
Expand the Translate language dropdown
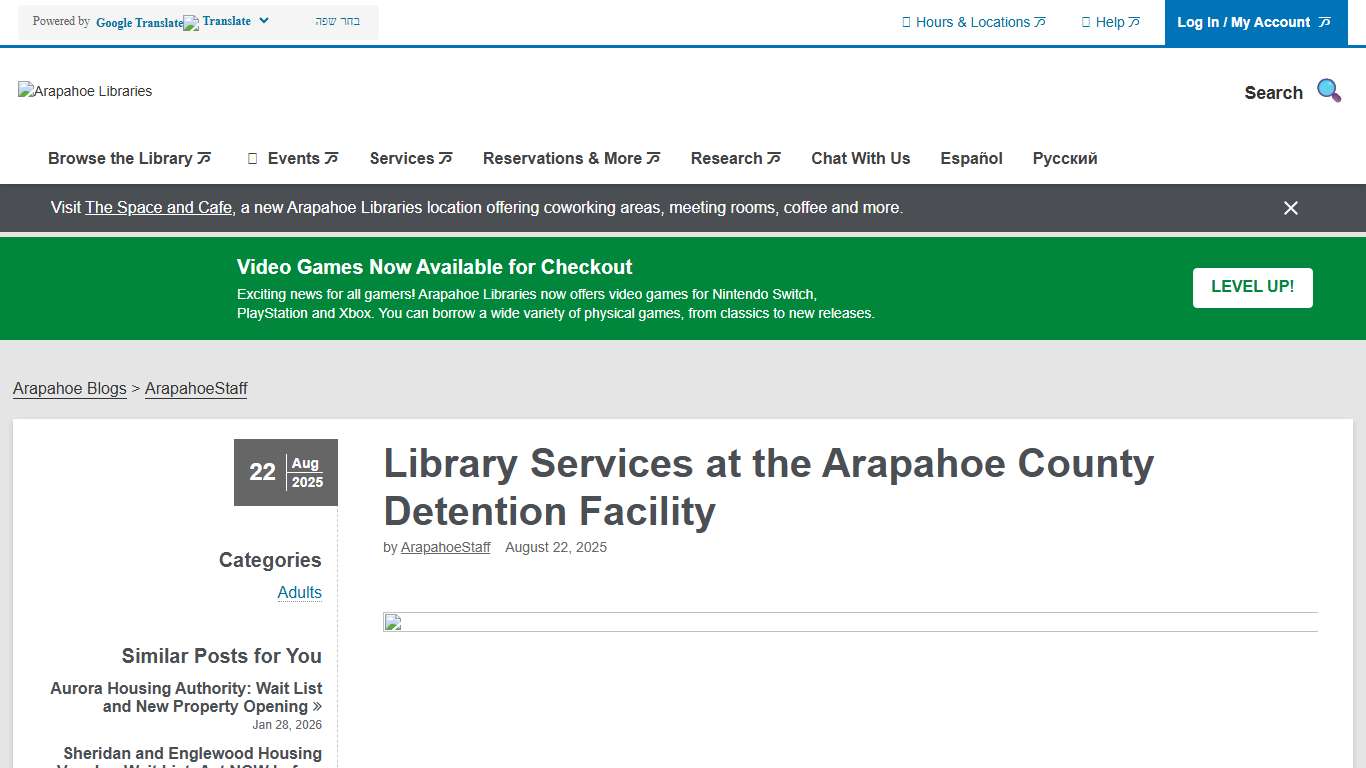coord(263,20)
